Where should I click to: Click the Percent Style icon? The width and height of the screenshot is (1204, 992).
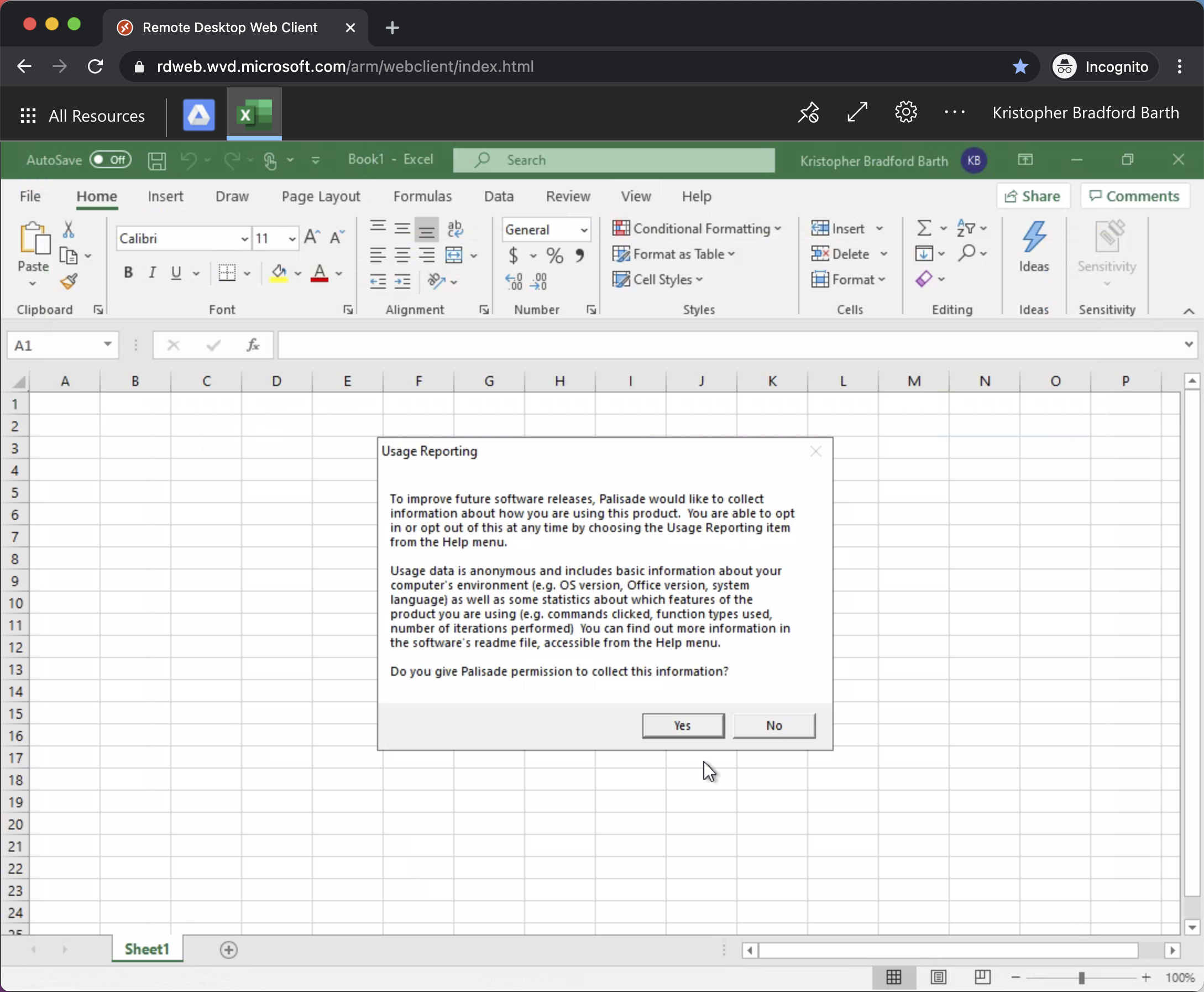tap(554, 255)
